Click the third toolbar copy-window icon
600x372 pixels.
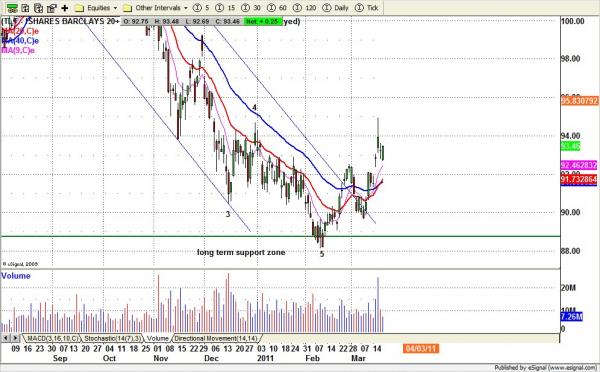pyautogui.click(x=38, y=8)
